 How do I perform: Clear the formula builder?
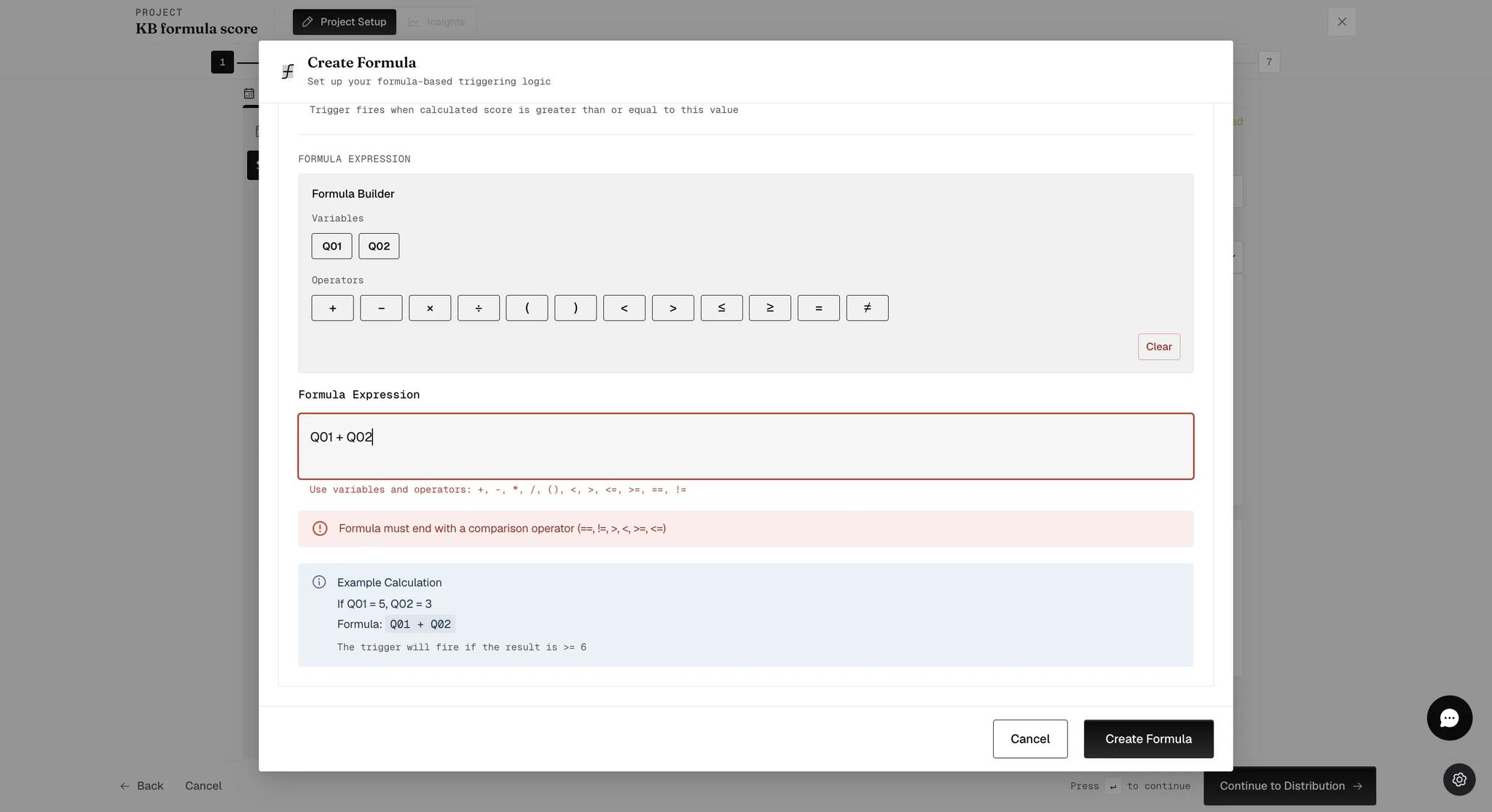[x=1159, y=347]
